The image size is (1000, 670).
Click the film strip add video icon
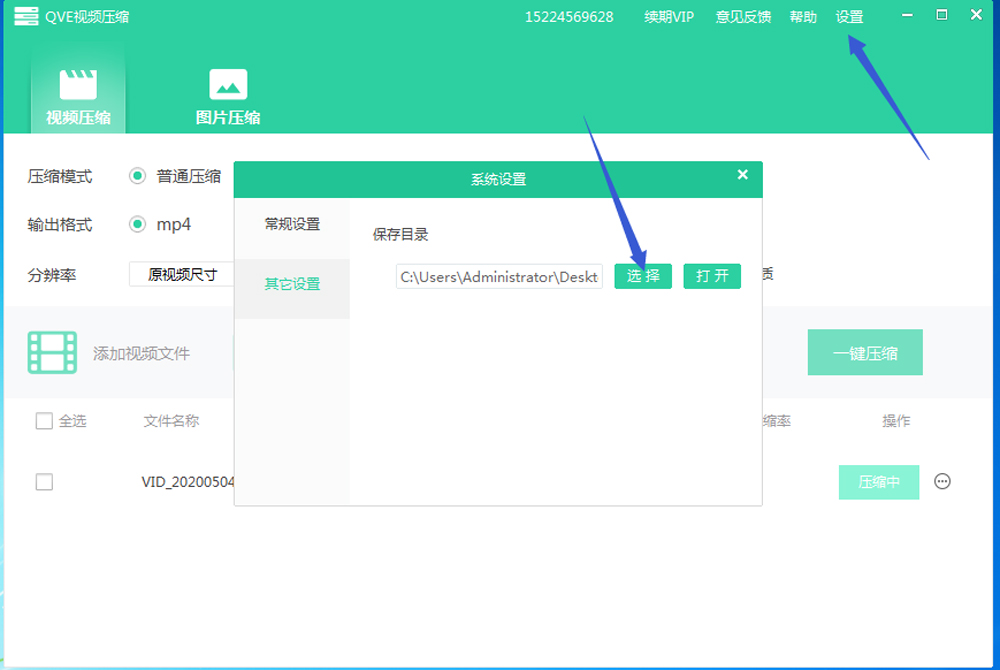pyautogui.click(x=52, y=353)
